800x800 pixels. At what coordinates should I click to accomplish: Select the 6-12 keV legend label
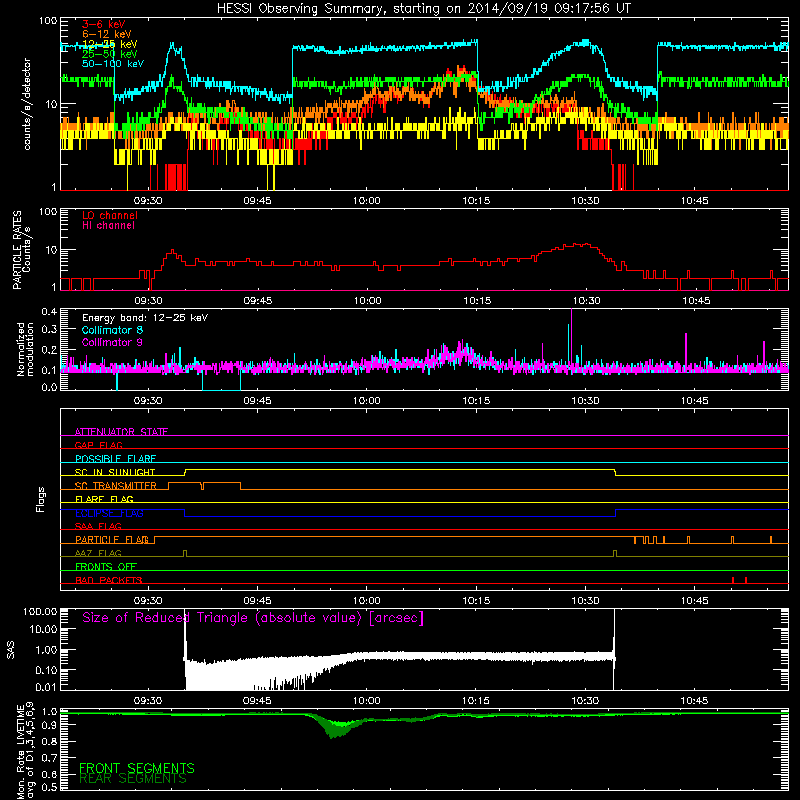[x=107, y=34]
